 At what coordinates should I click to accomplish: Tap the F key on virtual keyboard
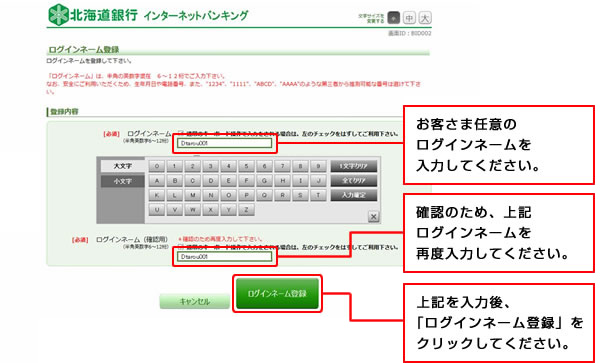[x=246, y=181]
